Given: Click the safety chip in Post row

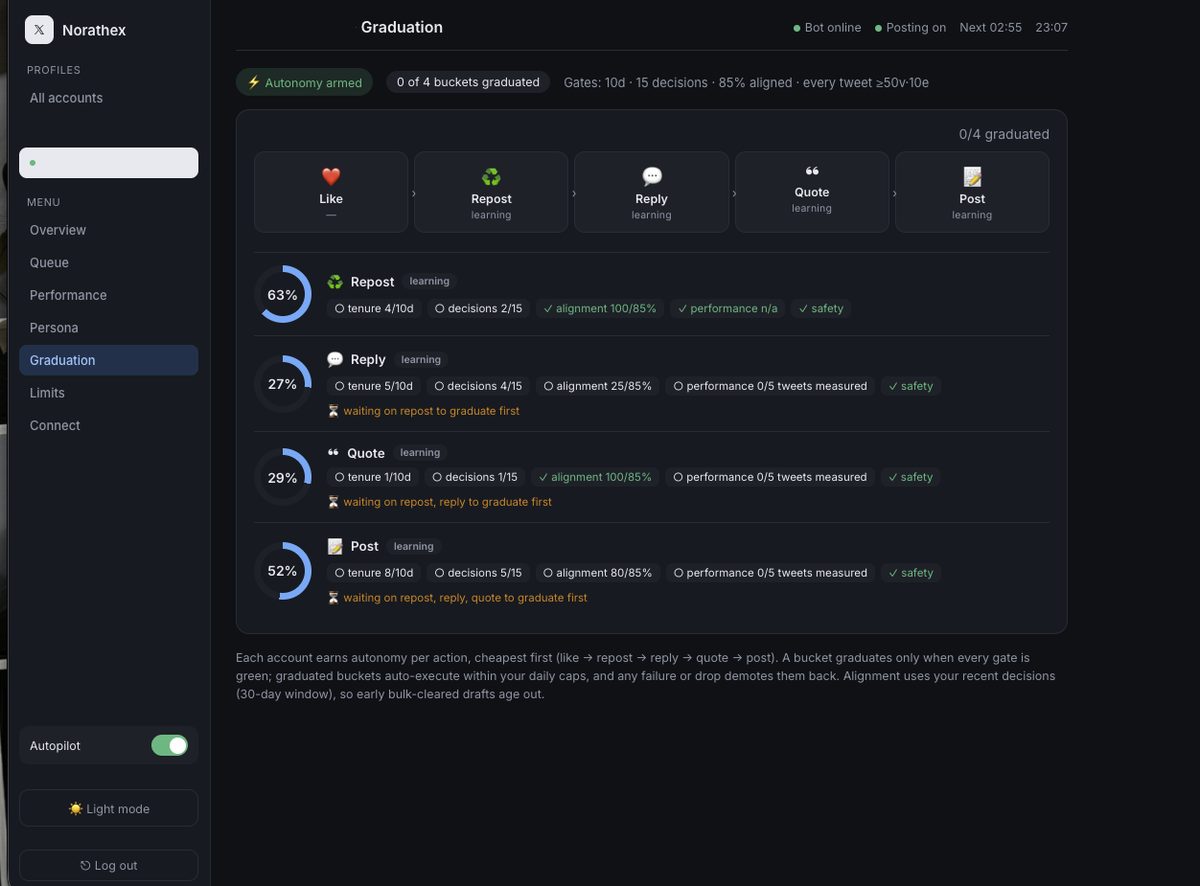Looking at the screenshot, I should (x=911, y=573).
